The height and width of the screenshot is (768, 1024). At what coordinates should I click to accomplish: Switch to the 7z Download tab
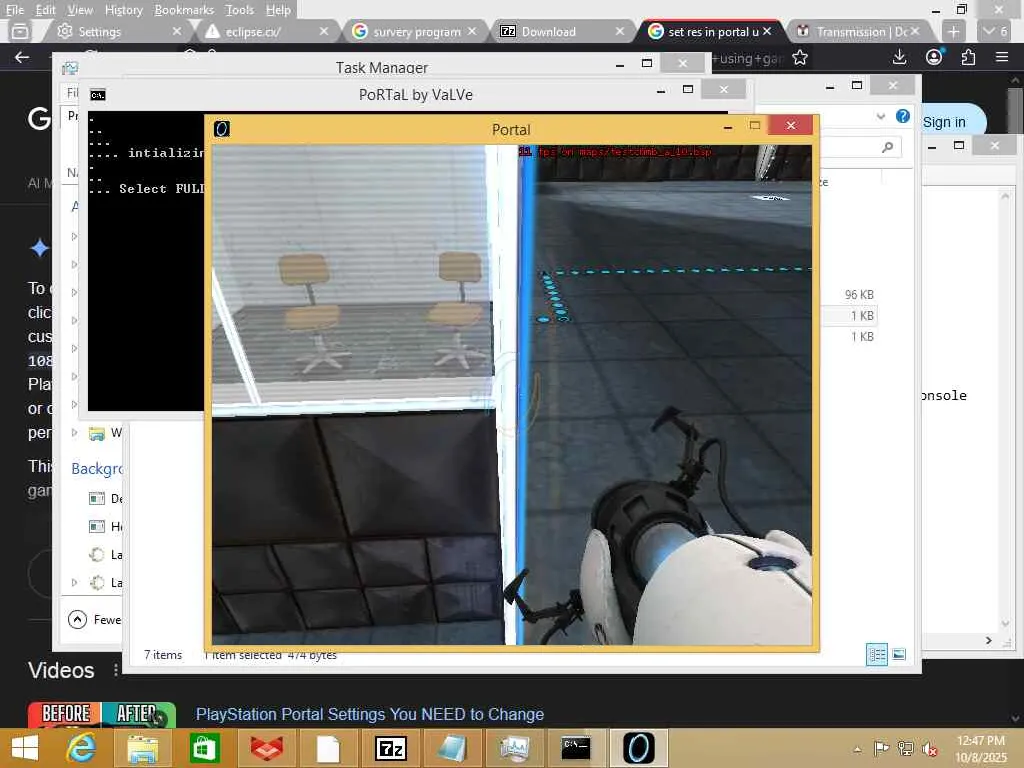pyautogui.click(x=560, y=31)
